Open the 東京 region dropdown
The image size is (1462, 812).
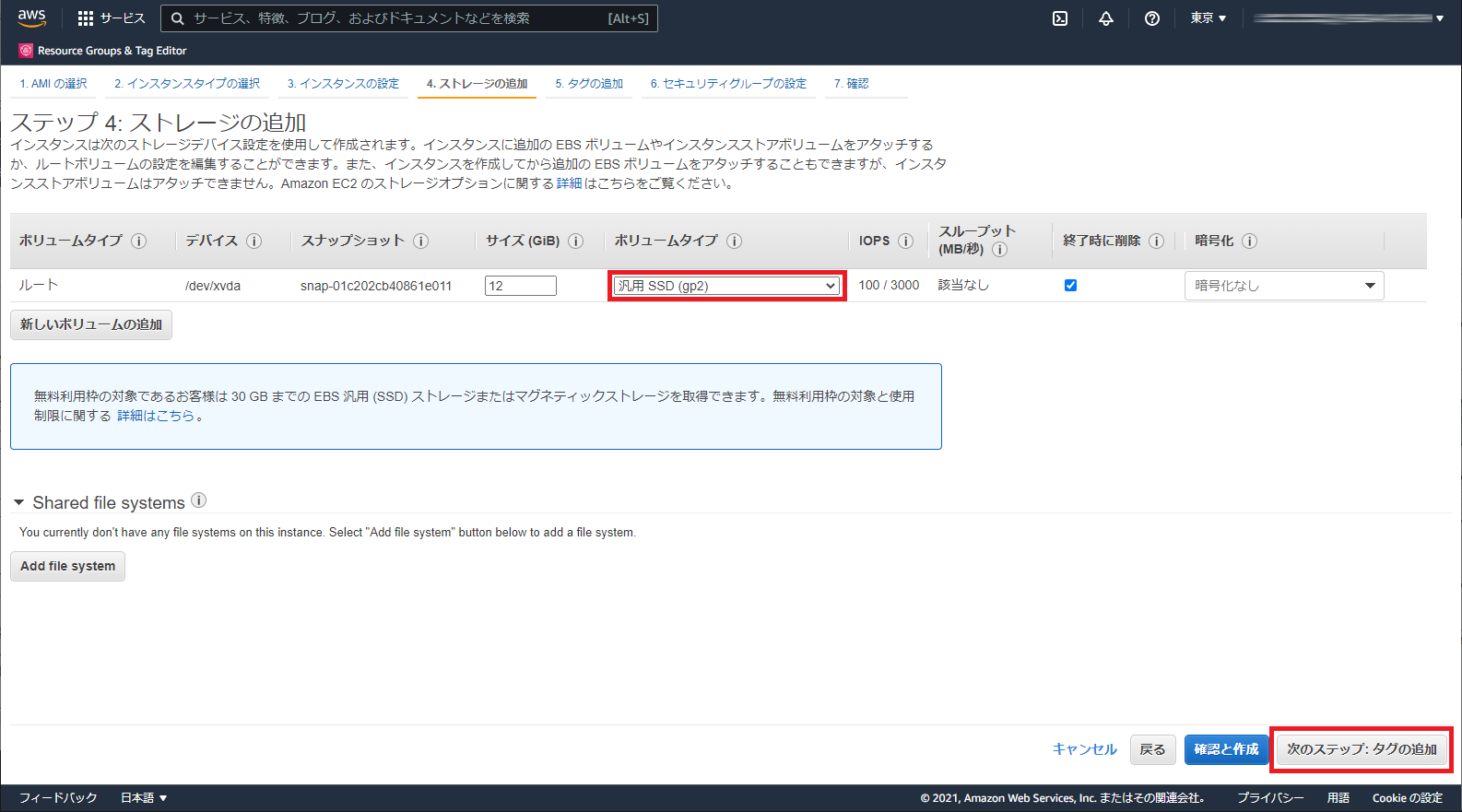click(x=1208, y=18)
